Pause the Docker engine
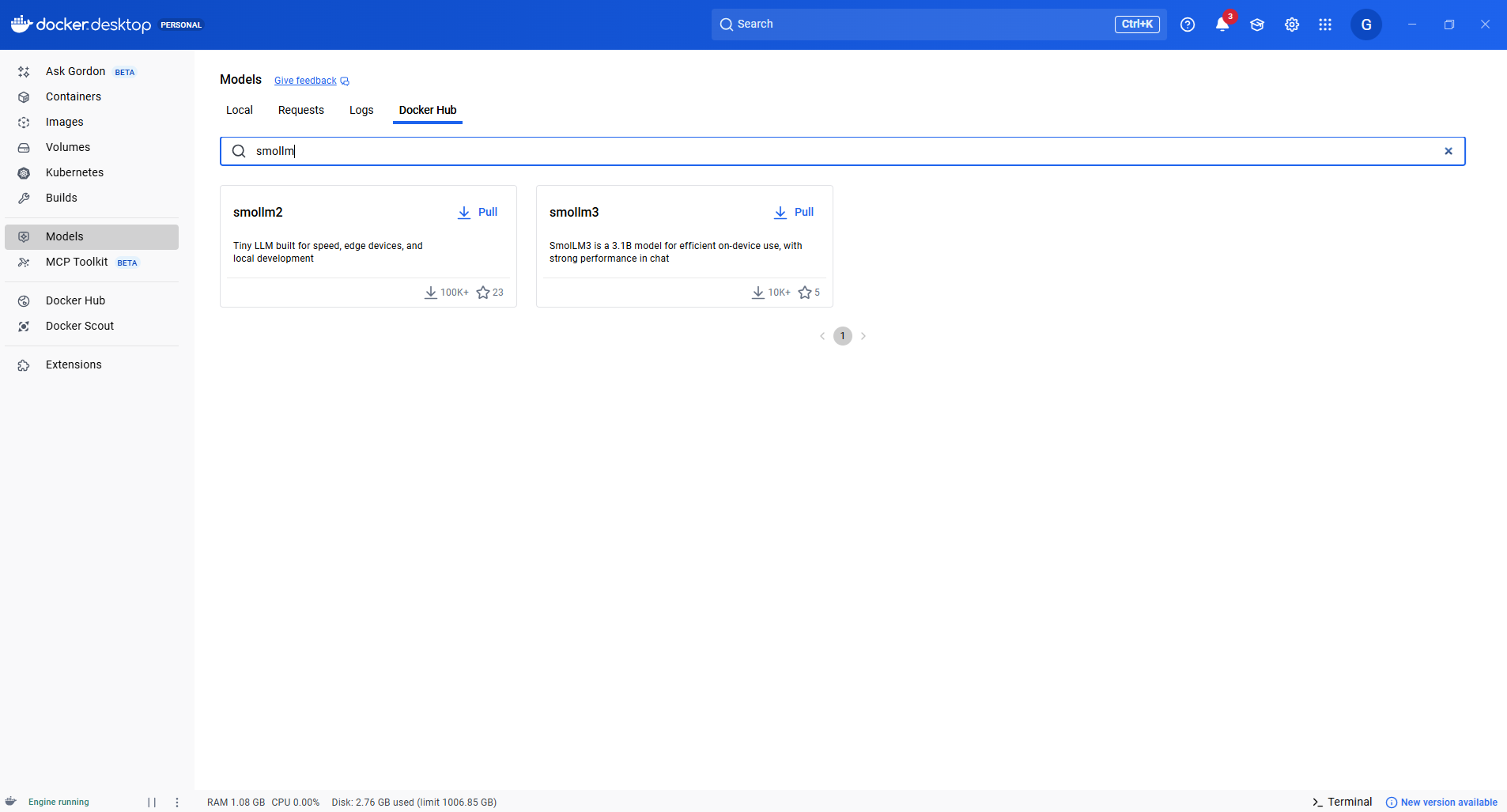This screenshot has height=812, width=1507. [152, 803]
